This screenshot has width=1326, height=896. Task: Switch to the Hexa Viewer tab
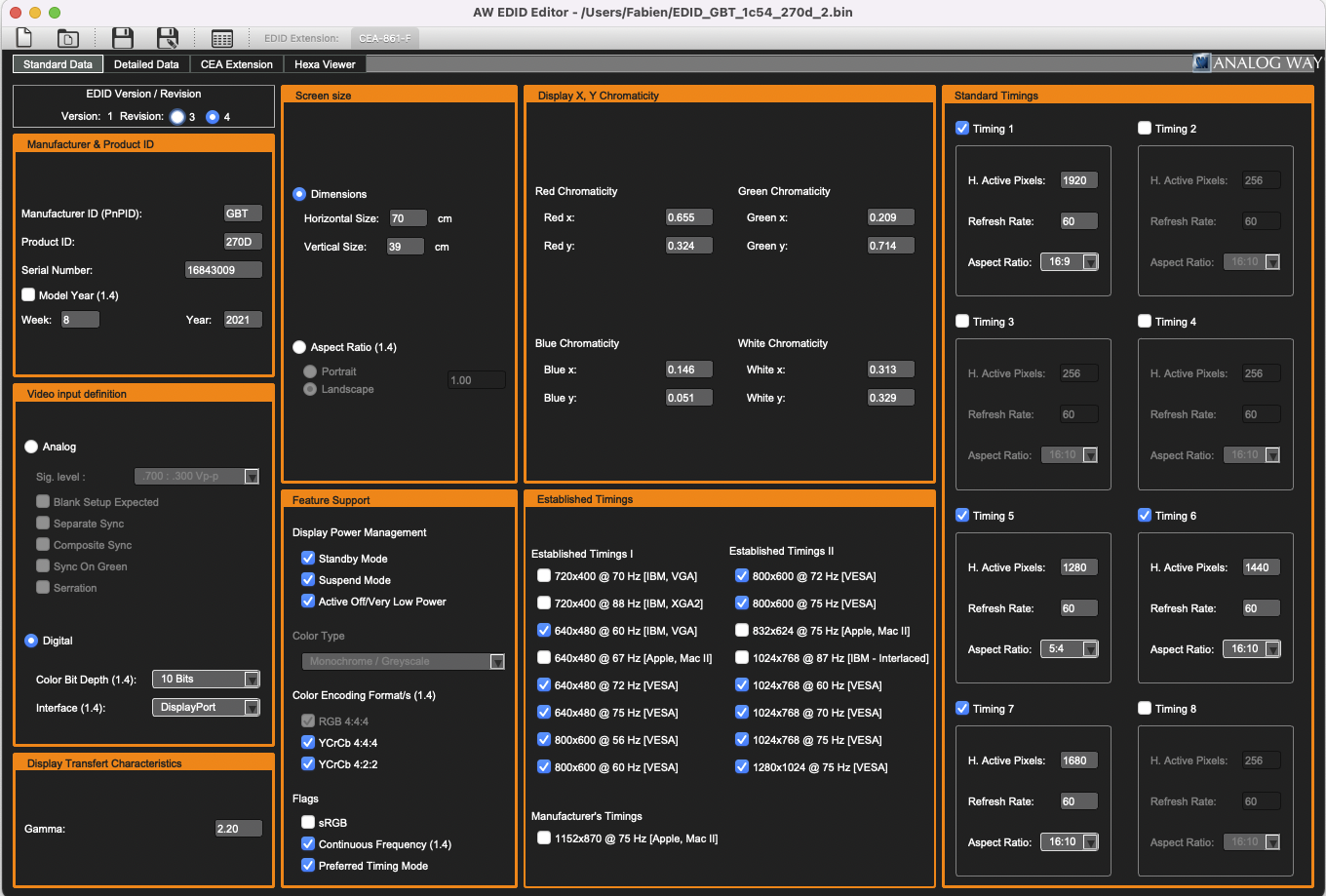pyautogui.click(x=326, y=64)
